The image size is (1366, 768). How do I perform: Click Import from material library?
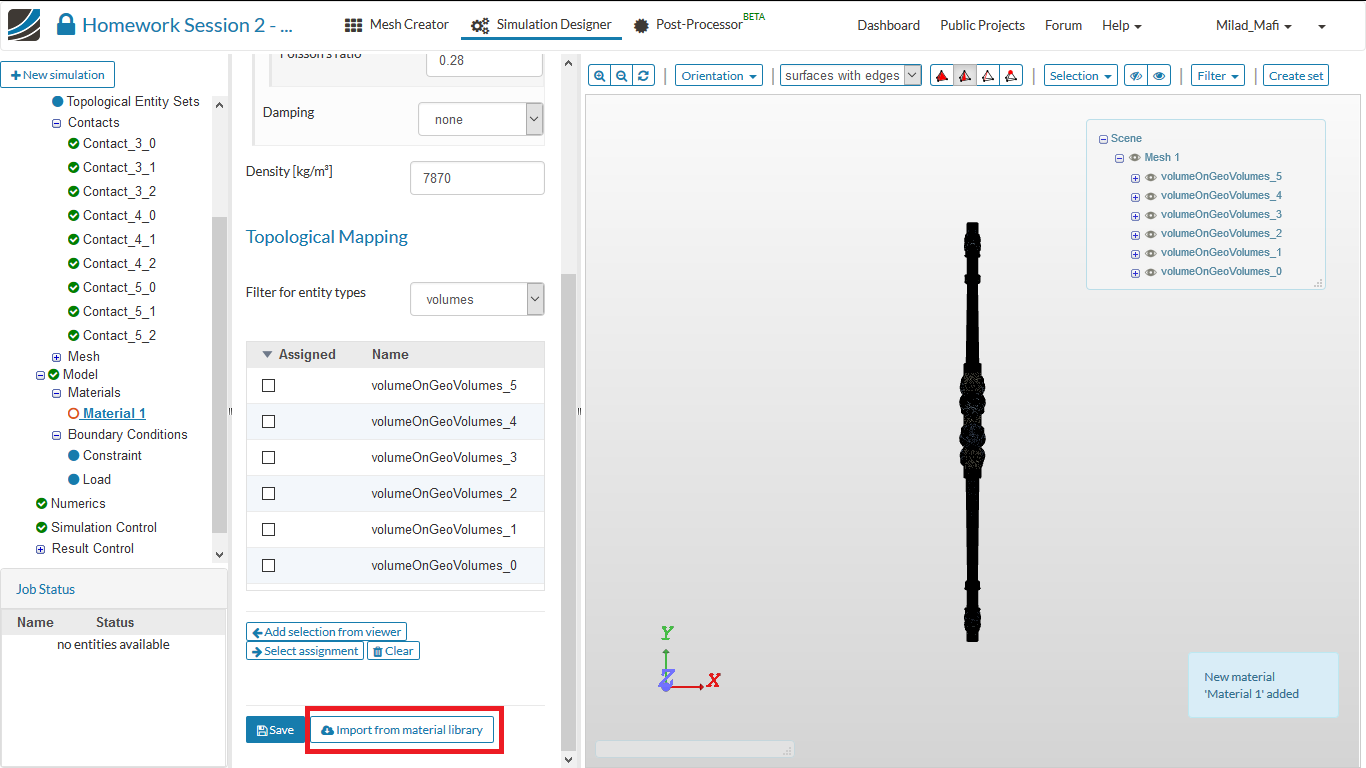click(402, 730)
